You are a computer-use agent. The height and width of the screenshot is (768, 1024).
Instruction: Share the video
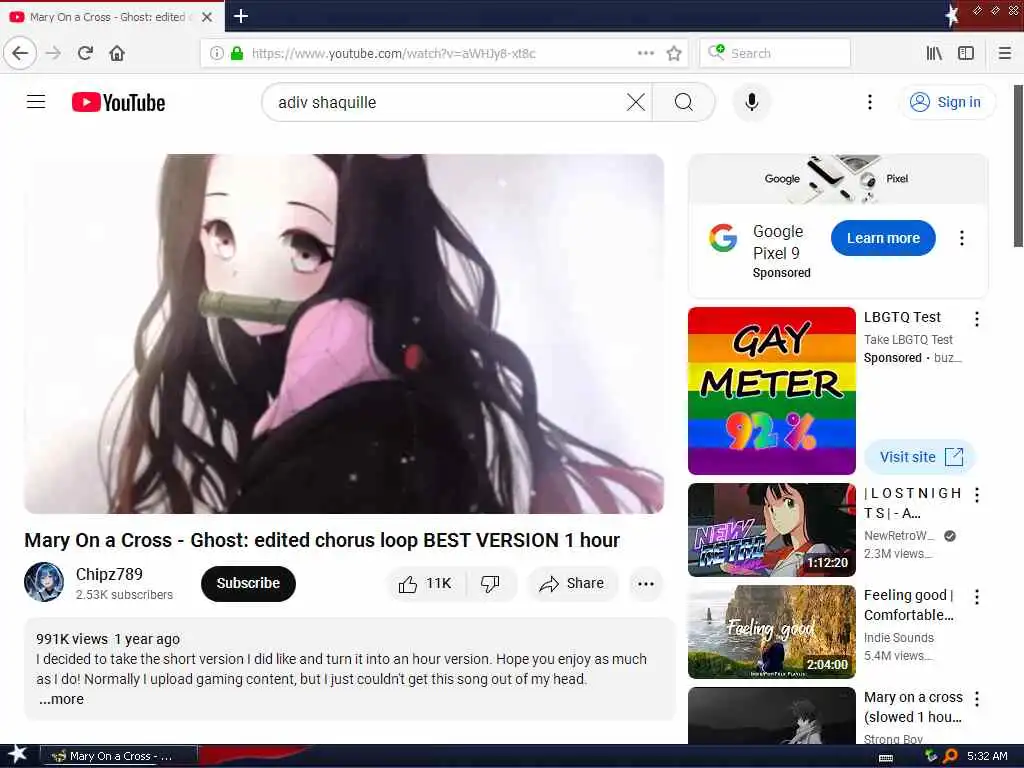pos(572,583)
